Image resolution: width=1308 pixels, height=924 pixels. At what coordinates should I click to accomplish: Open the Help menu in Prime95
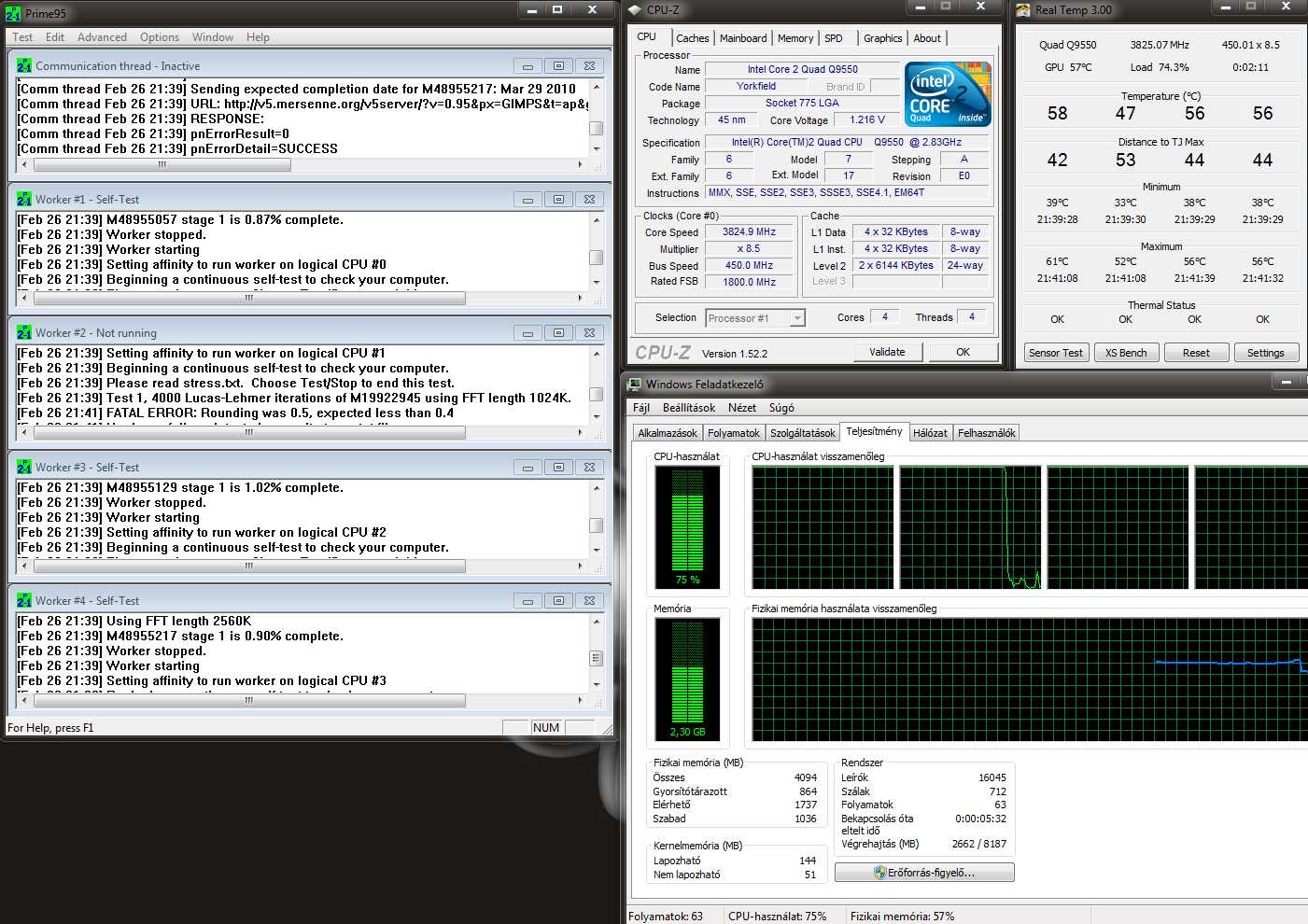coord(258,37)
